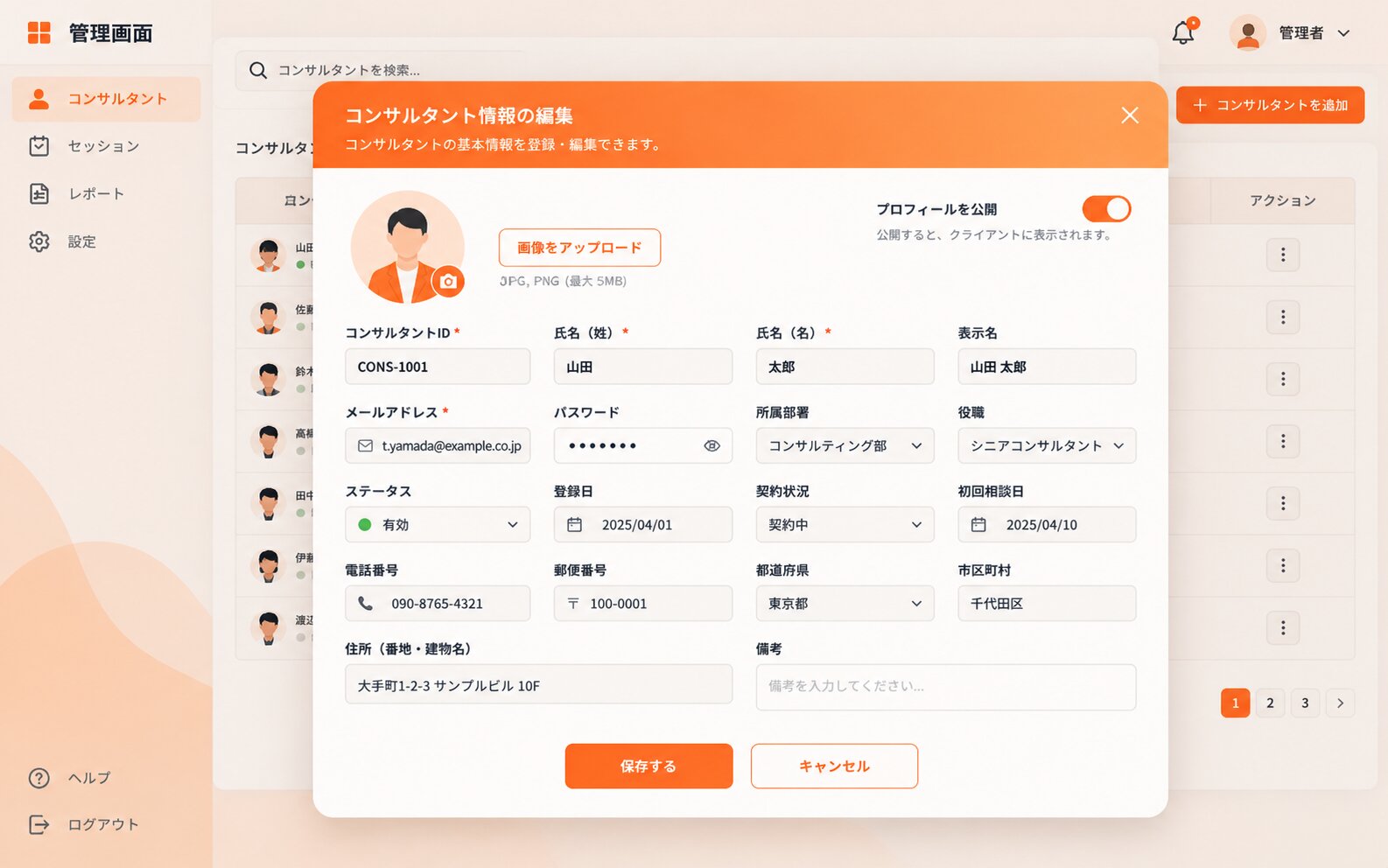
Task: Click the next page arrow
Action: 1340,703
